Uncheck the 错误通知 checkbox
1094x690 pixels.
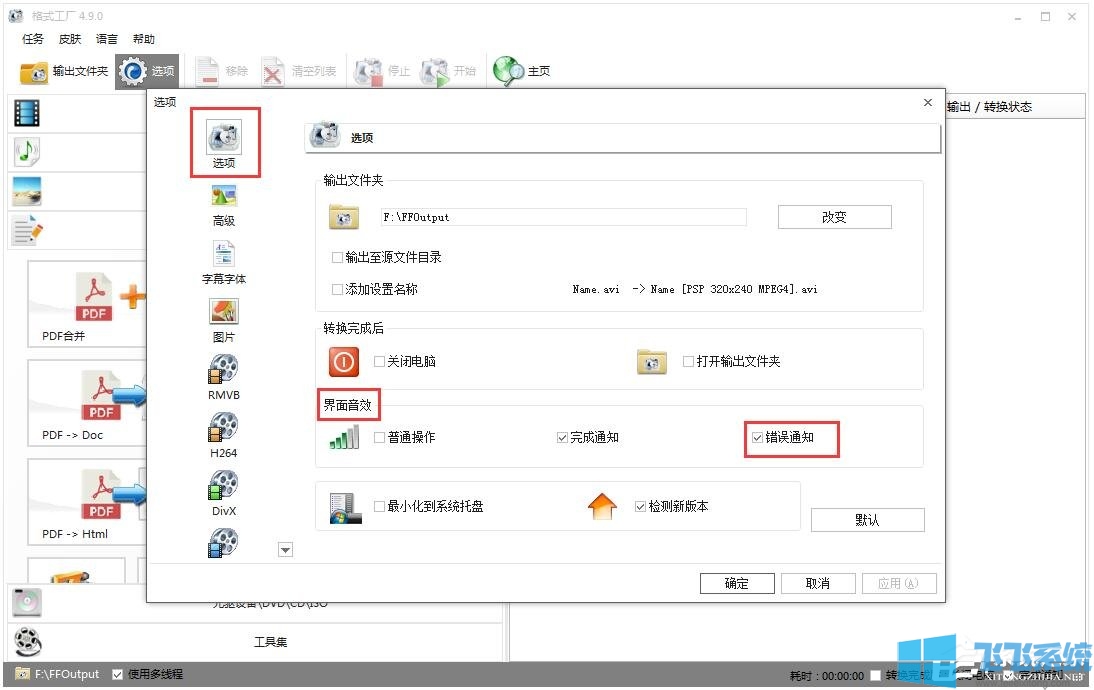[758, 438]
